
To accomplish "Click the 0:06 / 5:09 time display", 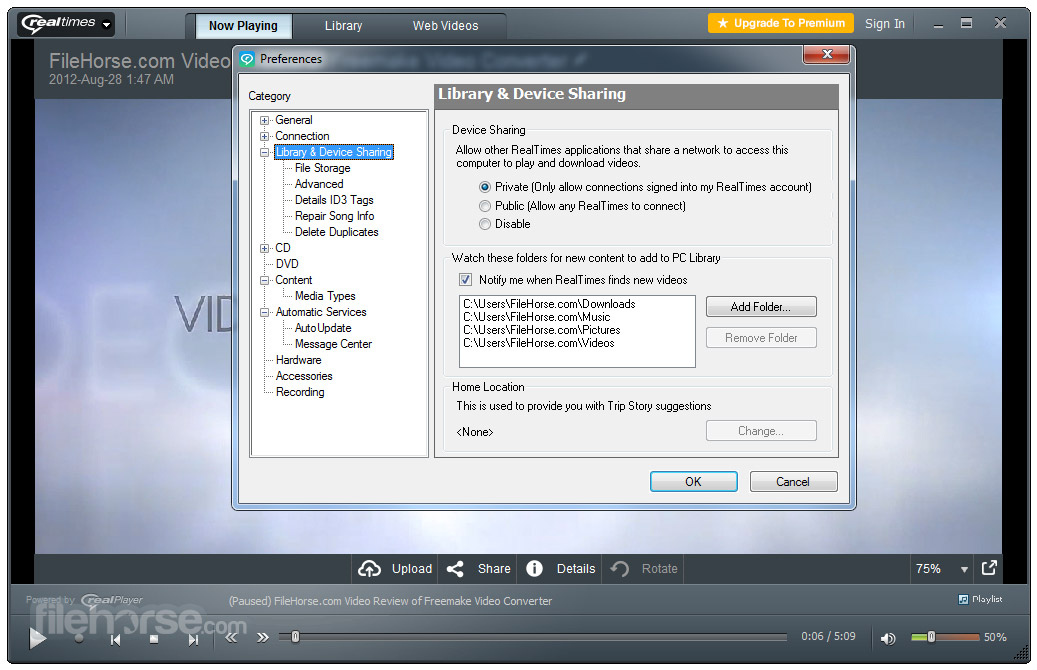I will tap(828, 636).
